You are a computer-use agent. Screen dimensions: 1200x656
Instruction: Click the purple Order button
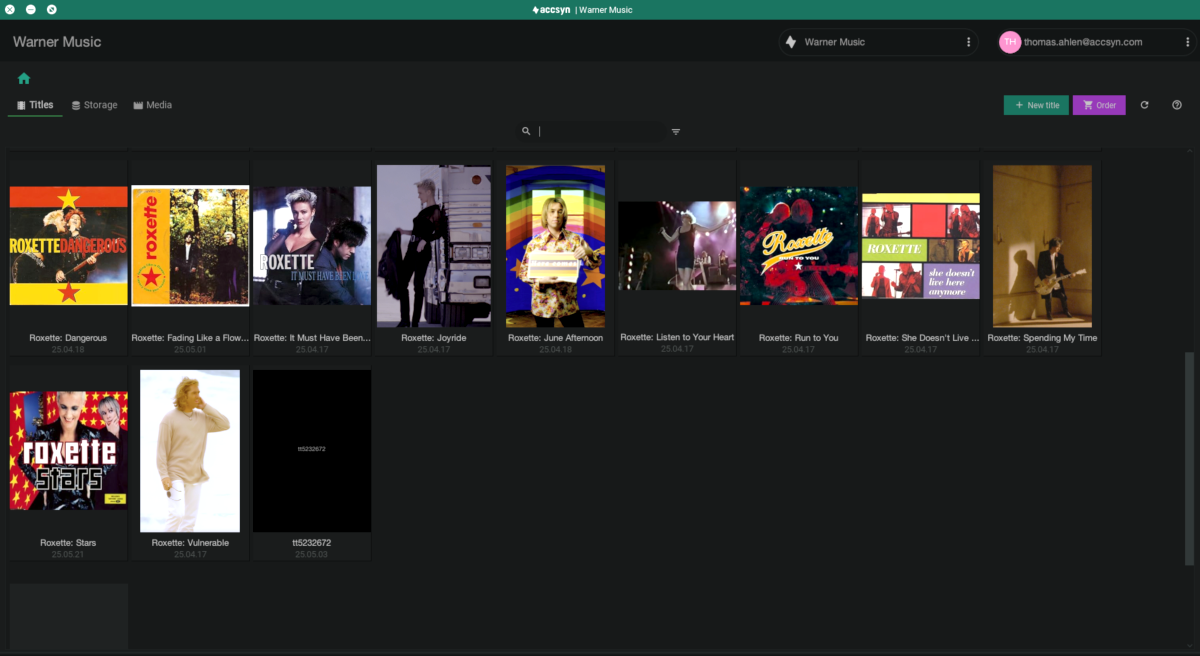coord(1099,105)
